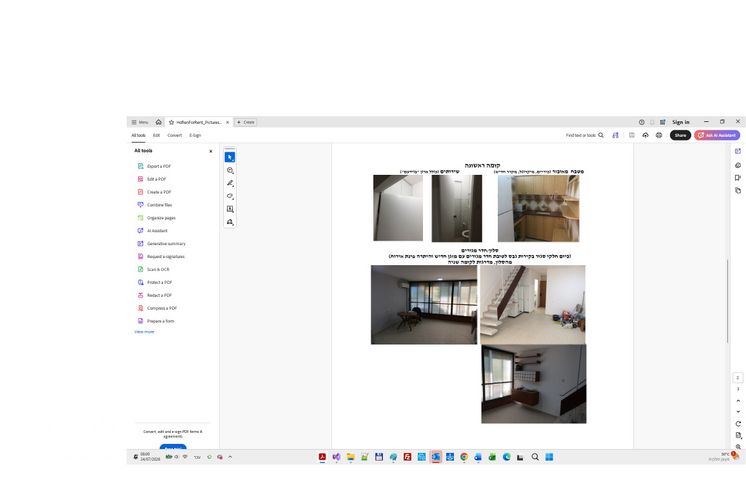
Task: Go to next page down arrow
Action: [738, 412]
